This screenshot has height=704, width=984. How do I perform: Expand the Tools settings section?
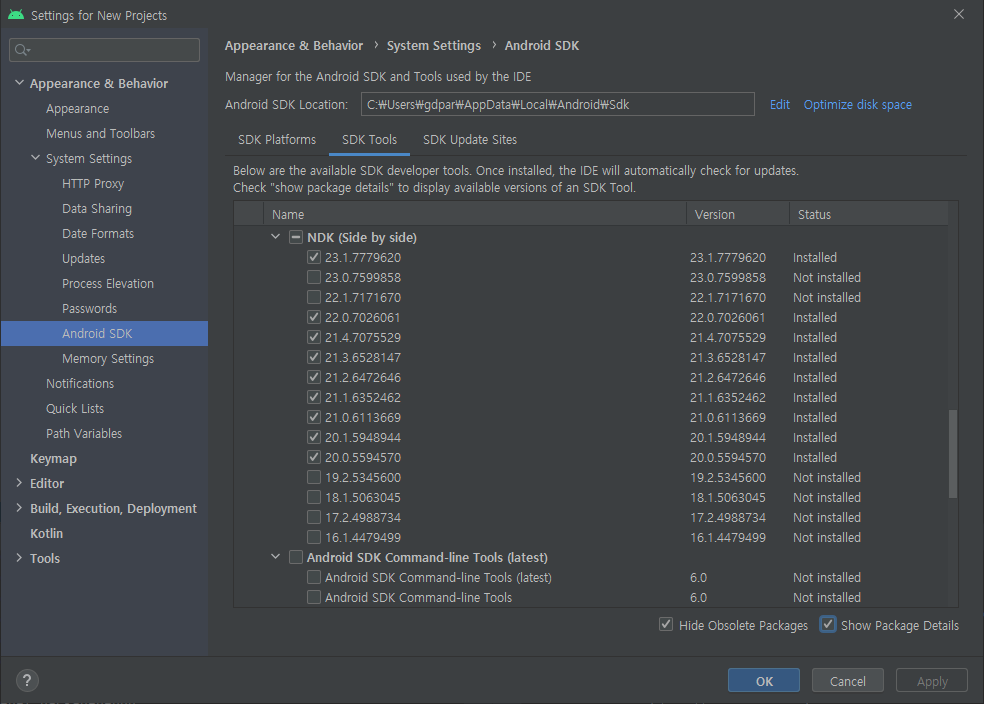click(x=19, y=558)
